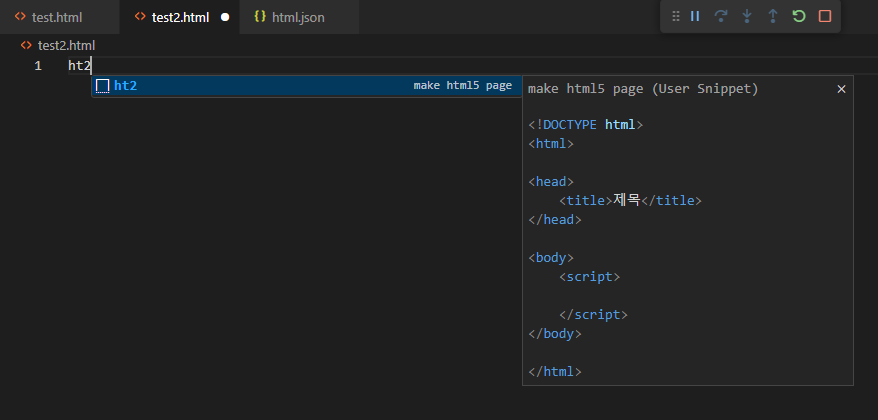Click the 'make html5 page (User Snippet)' title
The image size is (878, 420).
tap(643, 89)
